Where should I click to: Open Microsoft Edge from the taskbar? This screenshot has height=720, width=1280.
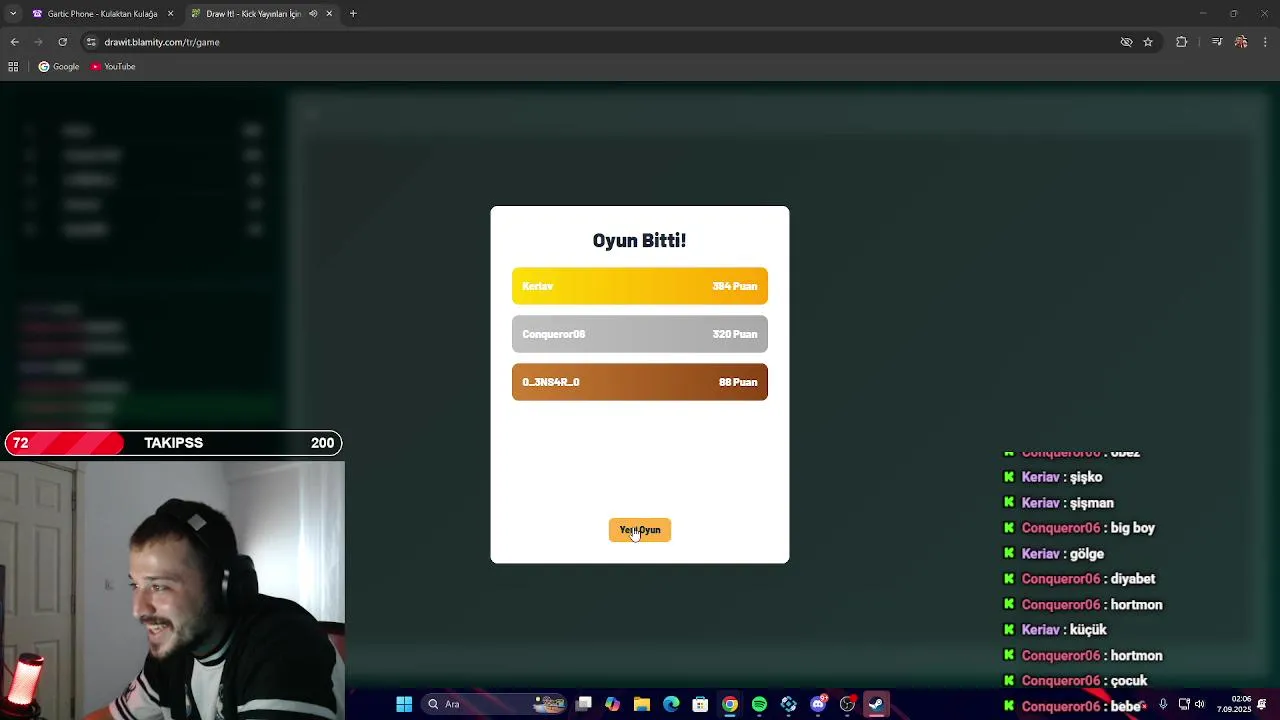click(671, 704)
